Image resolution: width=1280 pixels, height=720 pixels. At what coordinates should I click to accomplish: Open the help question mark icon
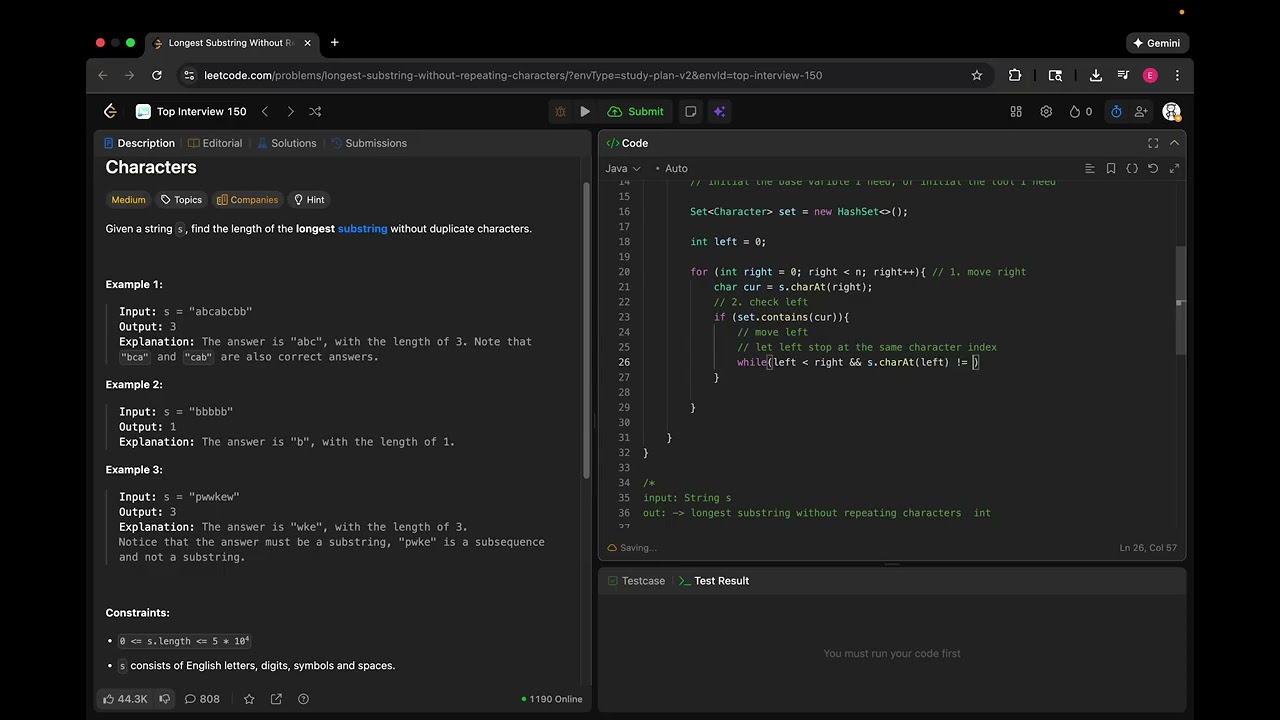303,699
